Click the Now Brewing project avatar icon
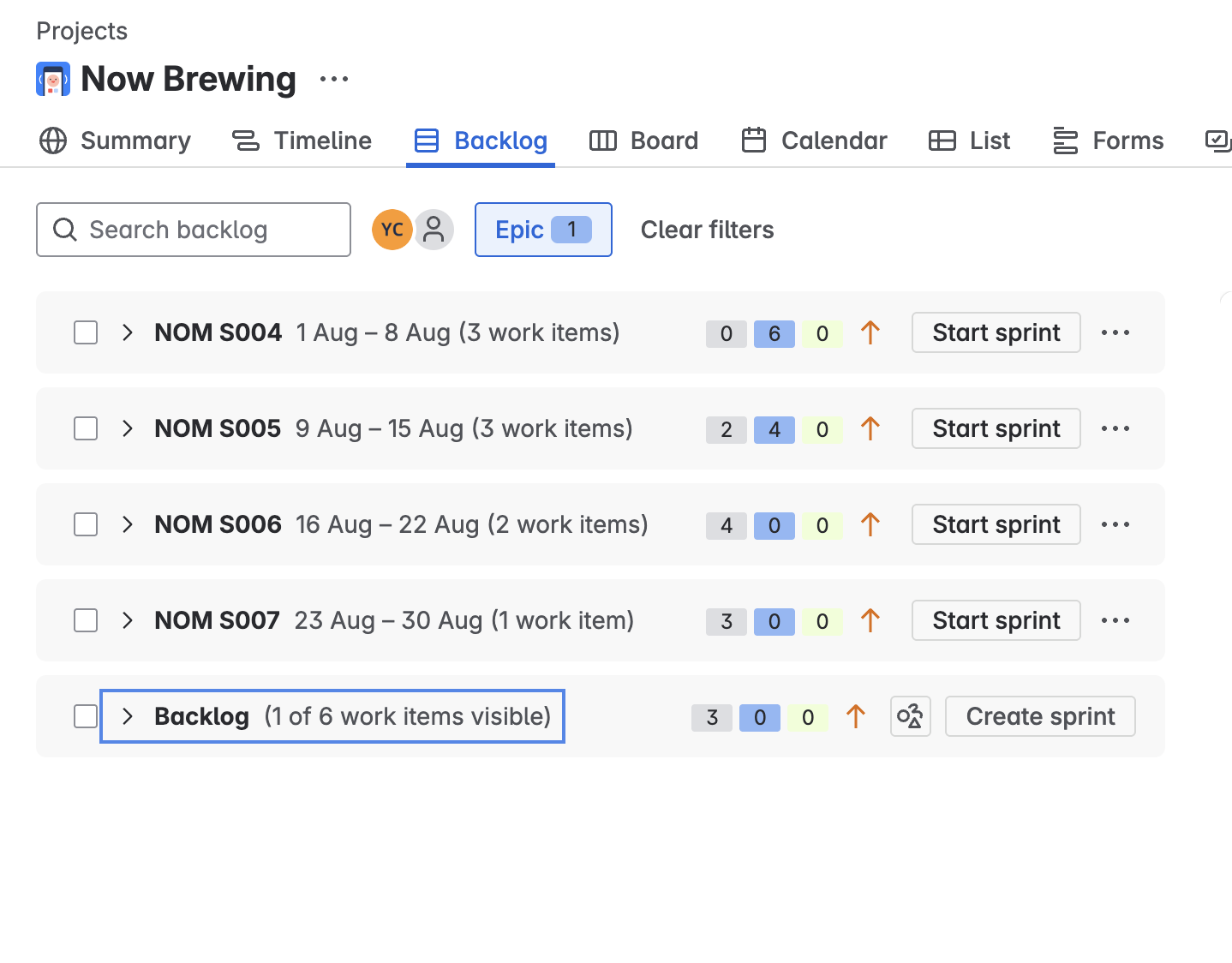Image resolution: width=1232 pixels, height=963 pixels. click(52, 78)
